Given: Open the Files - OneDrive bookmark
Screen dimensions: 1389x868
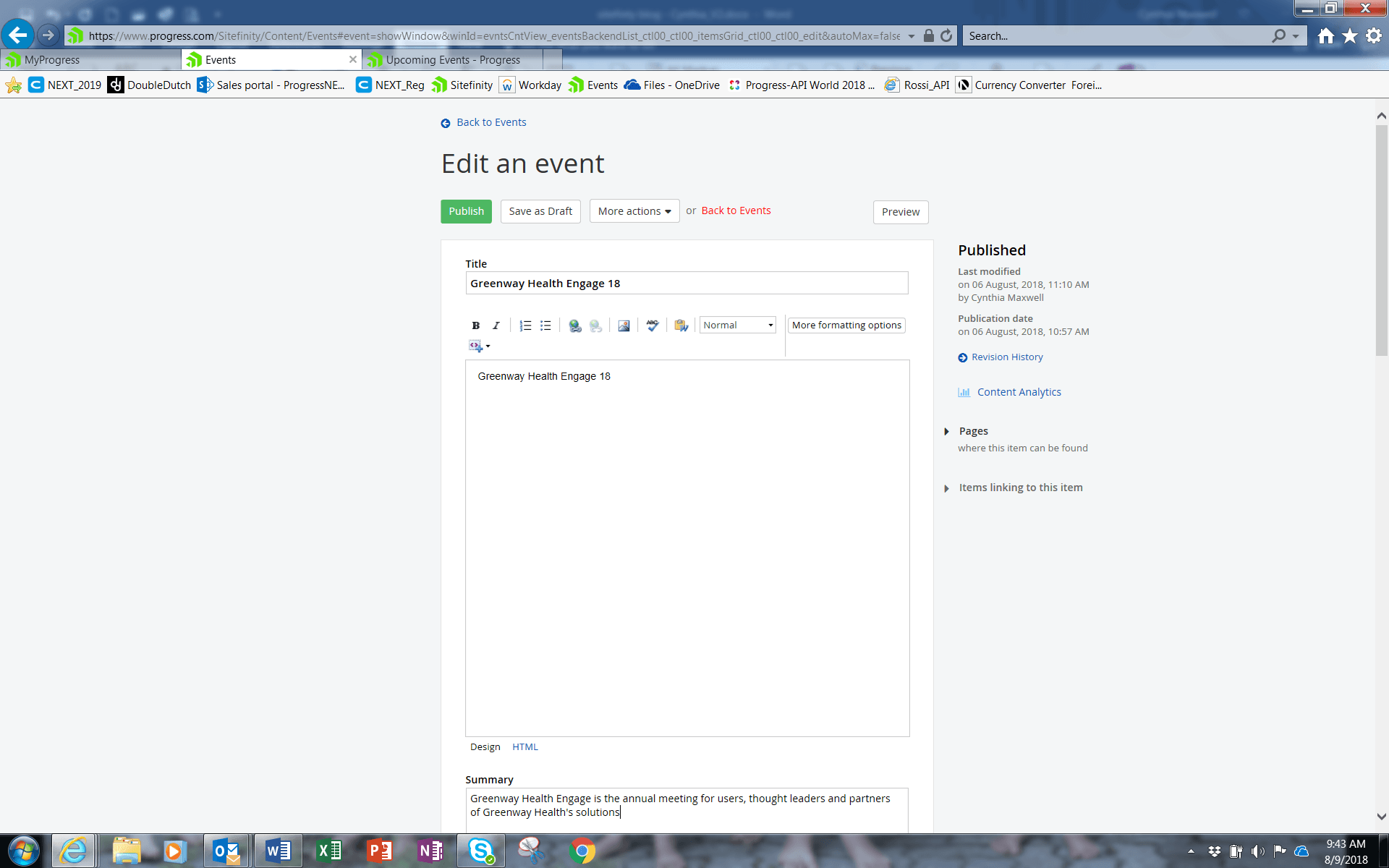Looking at the screenshot, I should [672, 85].
